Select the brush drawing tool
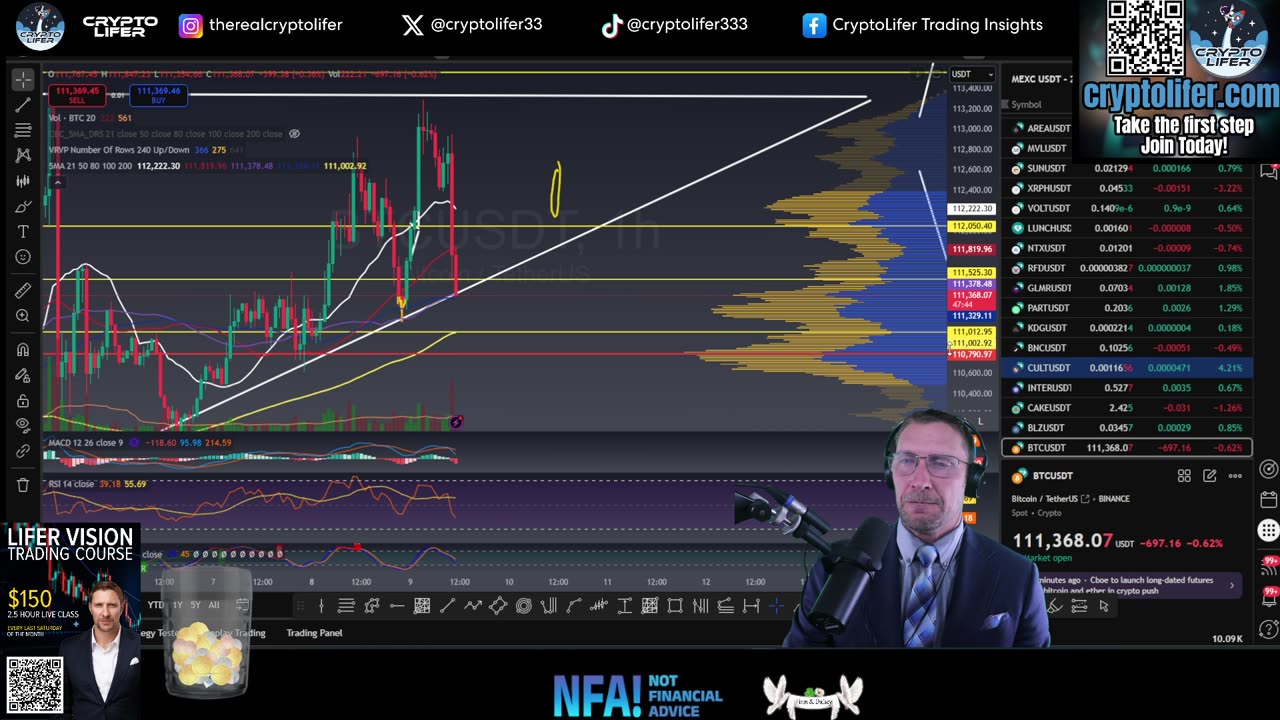 coord(23,206)
